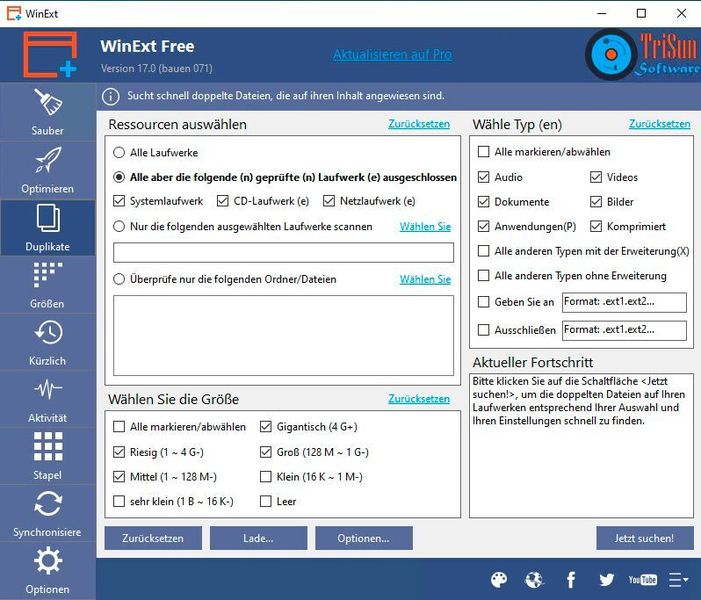Viewport: 701px width, 600px height.
Task: Open the Stapel batch grid tool
Action: tap(47, 456)
